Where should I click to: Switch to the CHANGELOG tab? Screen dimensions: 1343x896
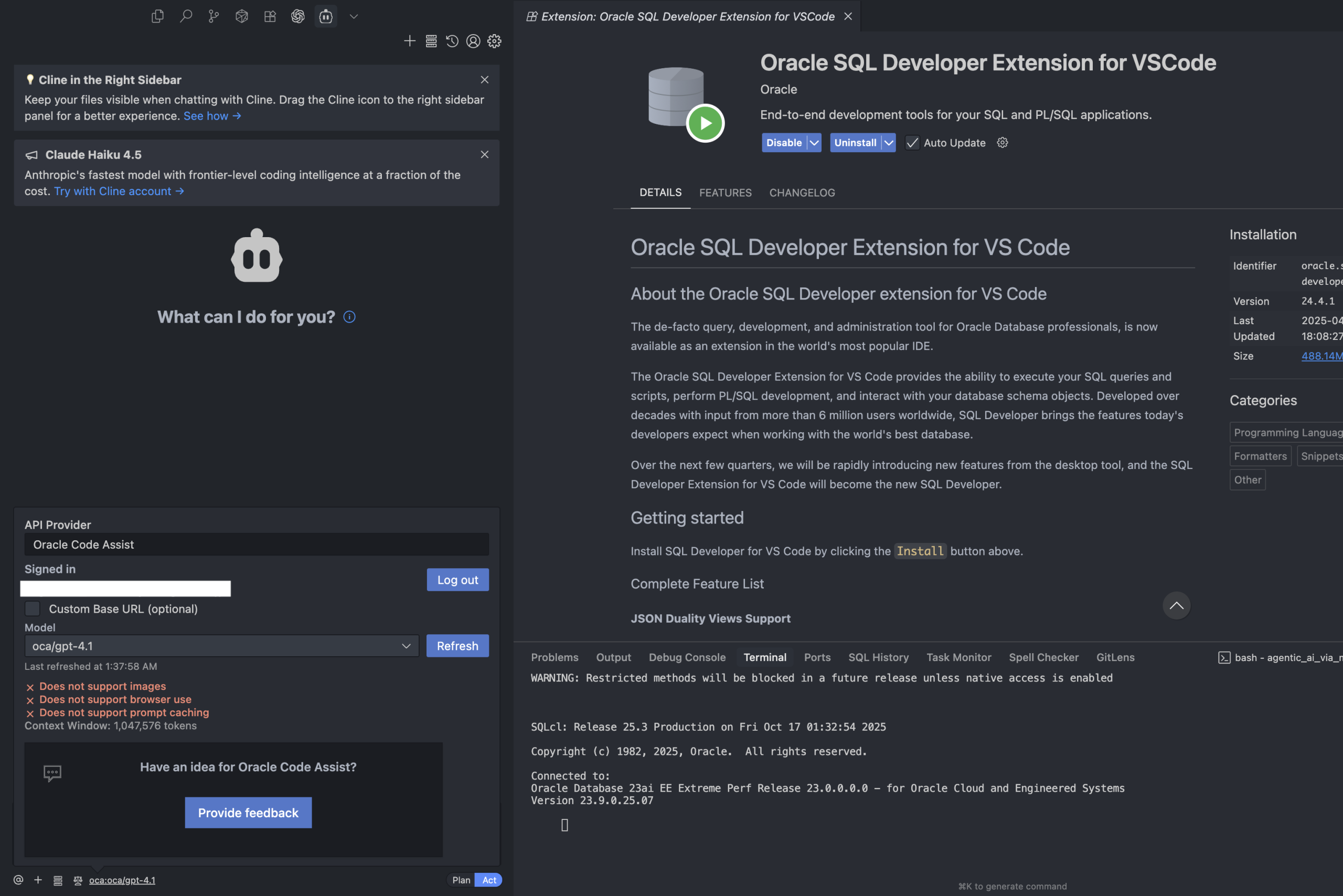[x=802, y=193]
